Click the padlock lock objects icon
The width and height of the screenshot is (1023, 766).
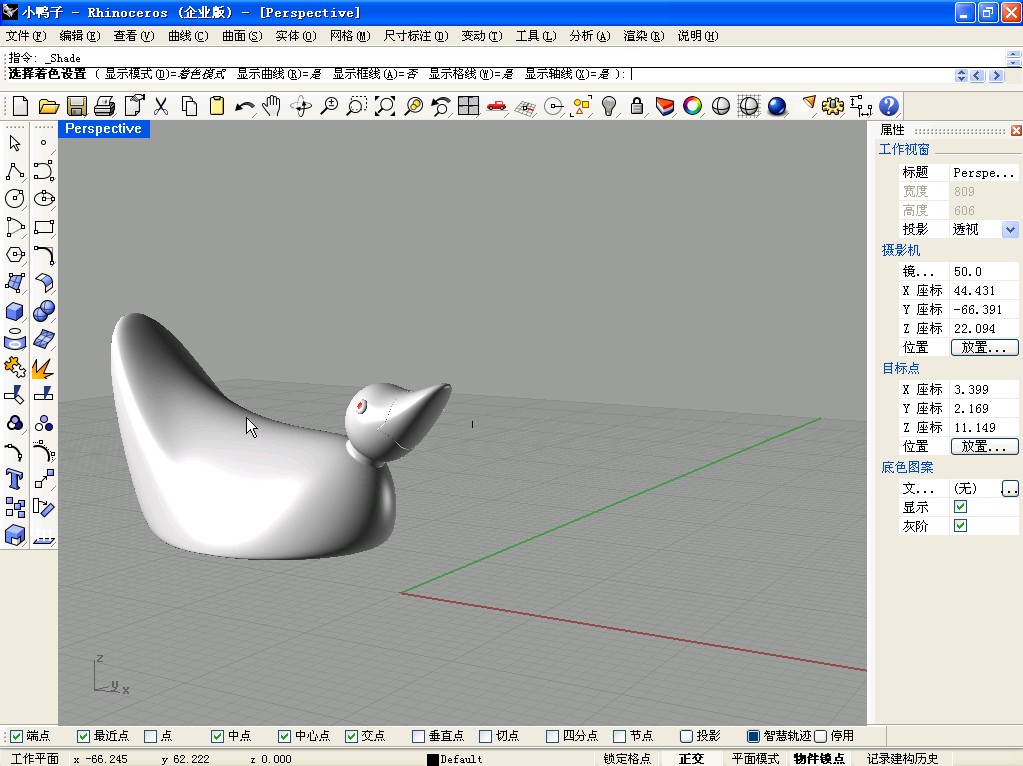637,106
